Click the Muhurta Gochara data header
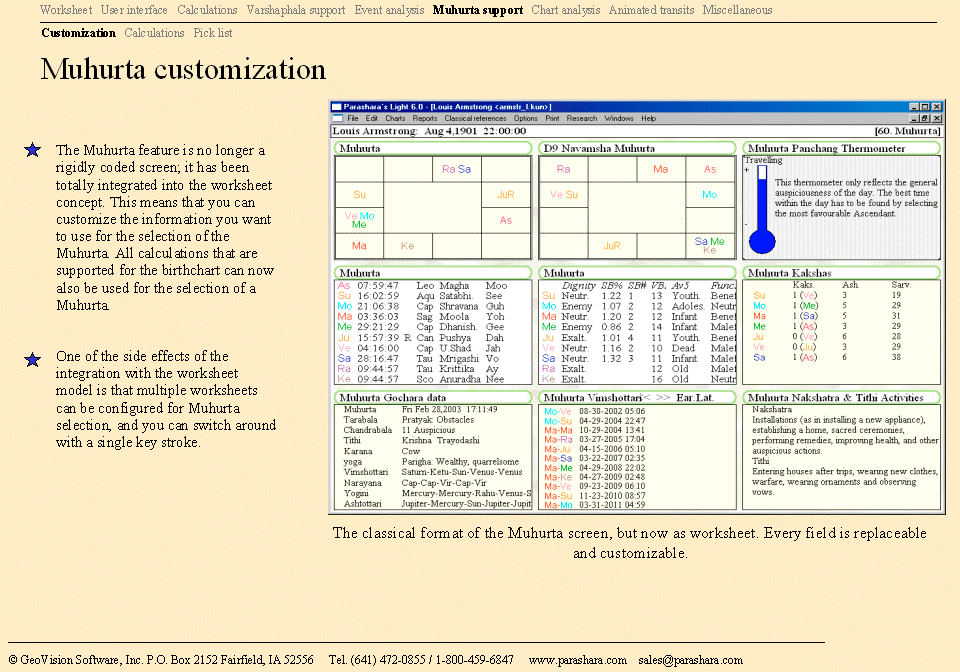 pos(433,398)
